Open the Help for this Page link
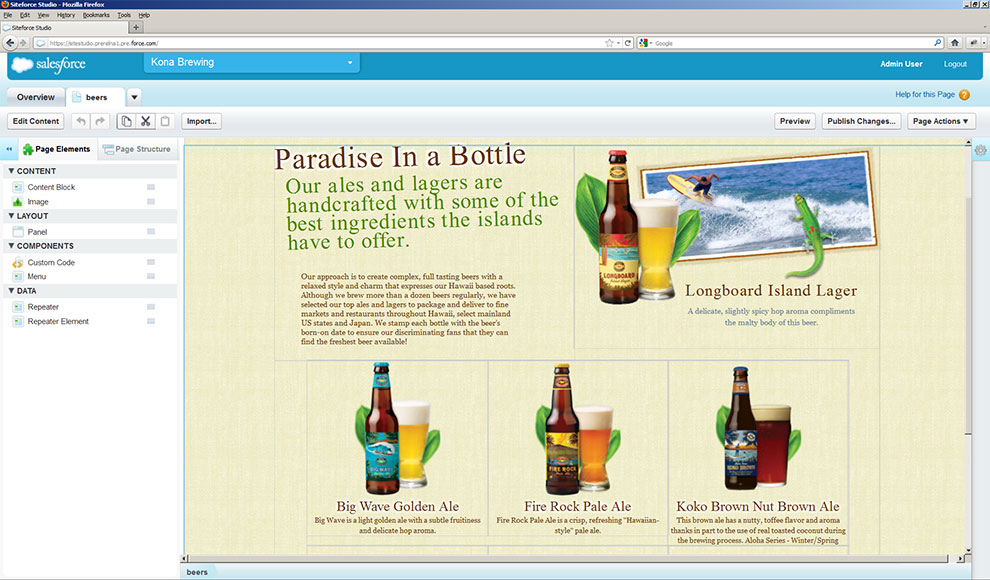 tap(924, 95)
